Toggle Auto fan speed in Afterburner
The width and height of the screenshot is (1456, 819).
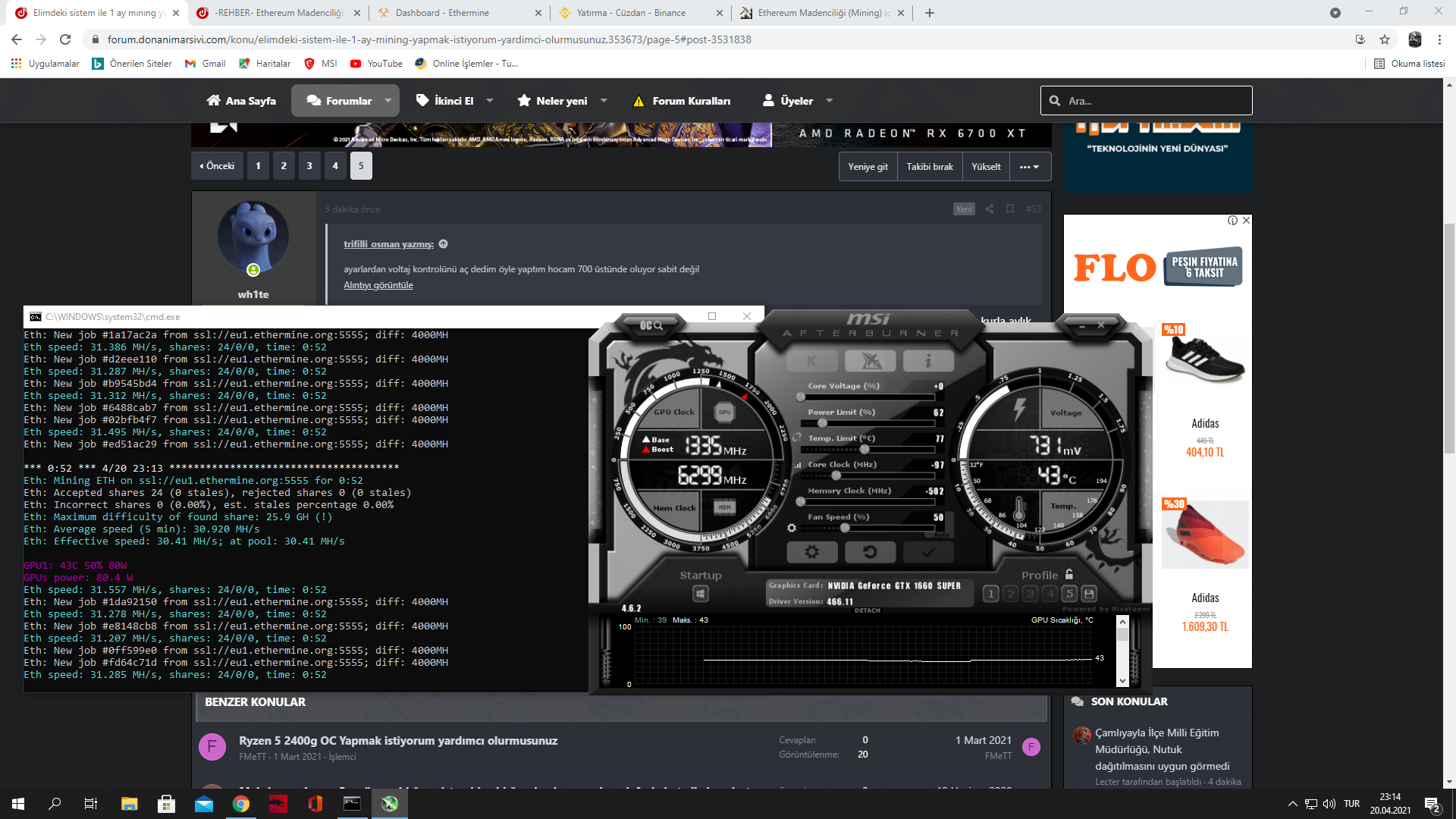click(x=942, y=535)
